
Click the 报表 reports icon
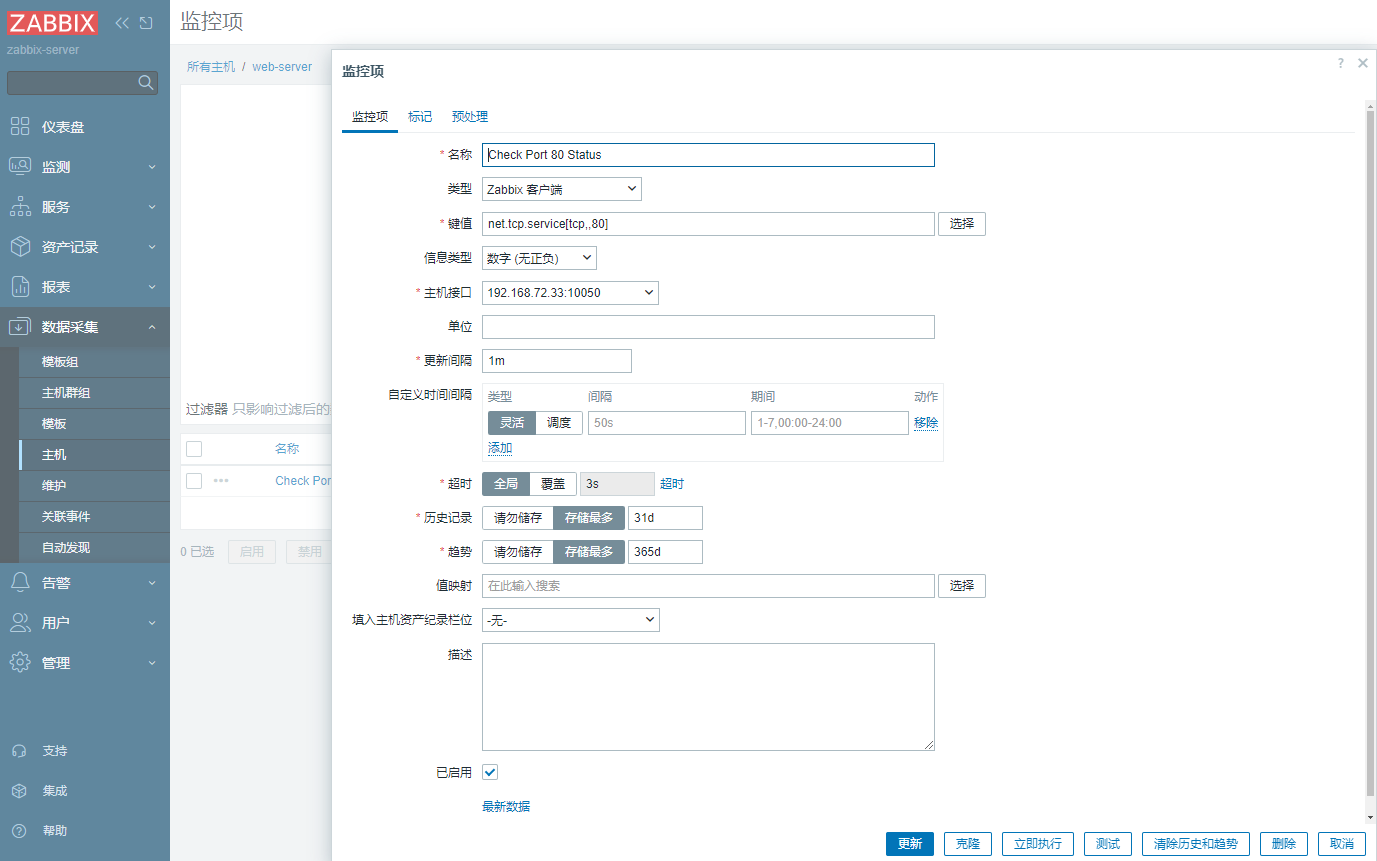point(20,286)
